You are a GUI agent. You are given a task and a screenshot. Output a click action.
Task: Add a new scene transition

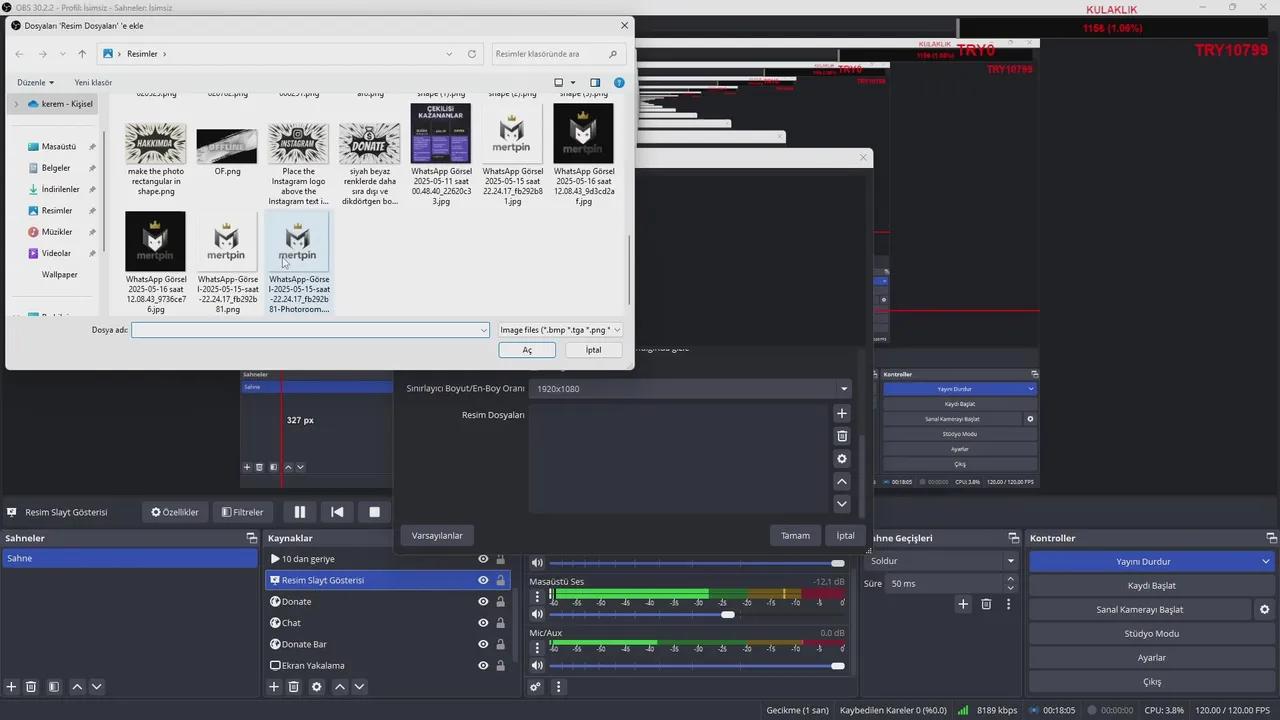pos(963,604)
